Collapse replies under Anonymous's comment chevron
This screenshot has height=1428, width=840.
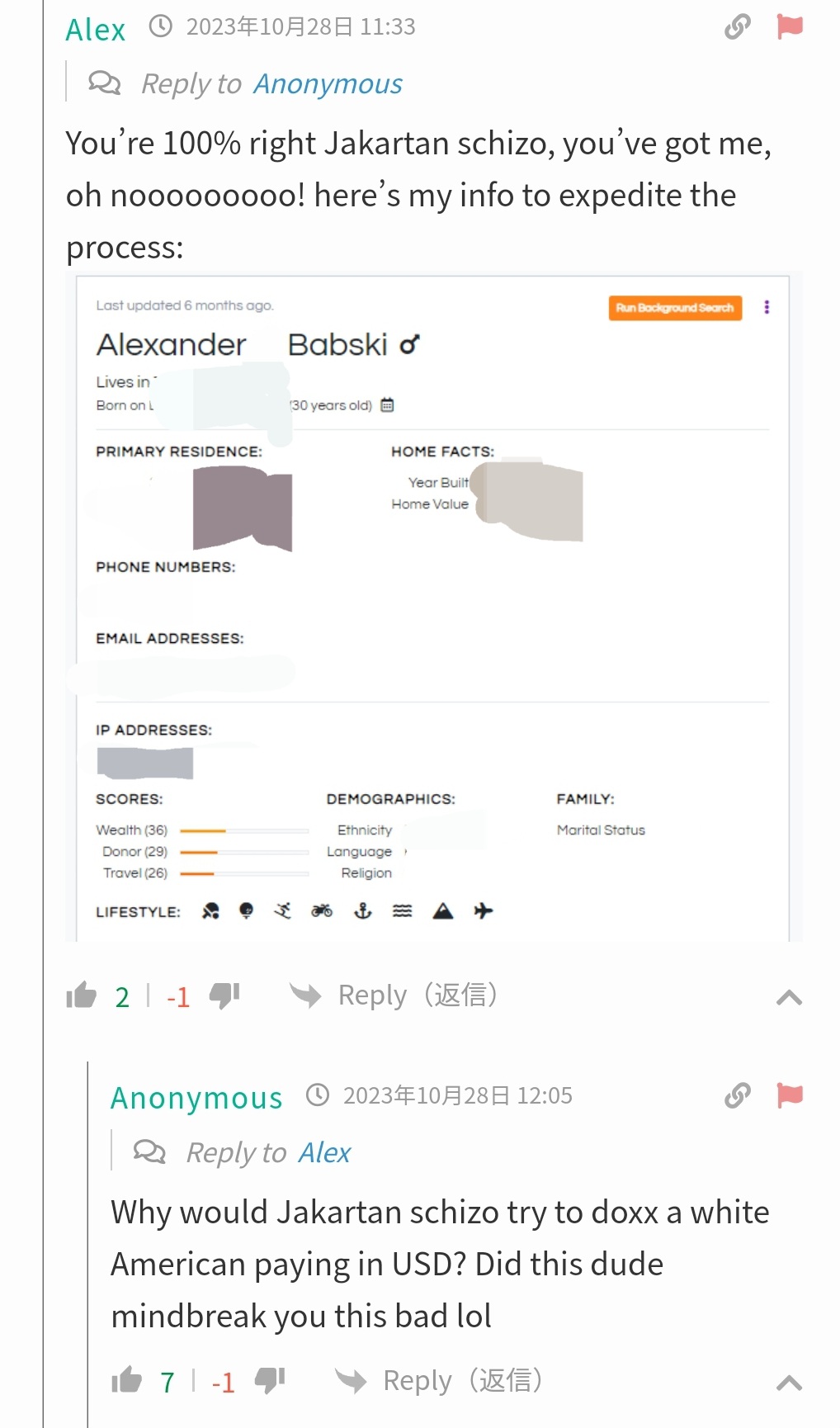click(790, 1382)
